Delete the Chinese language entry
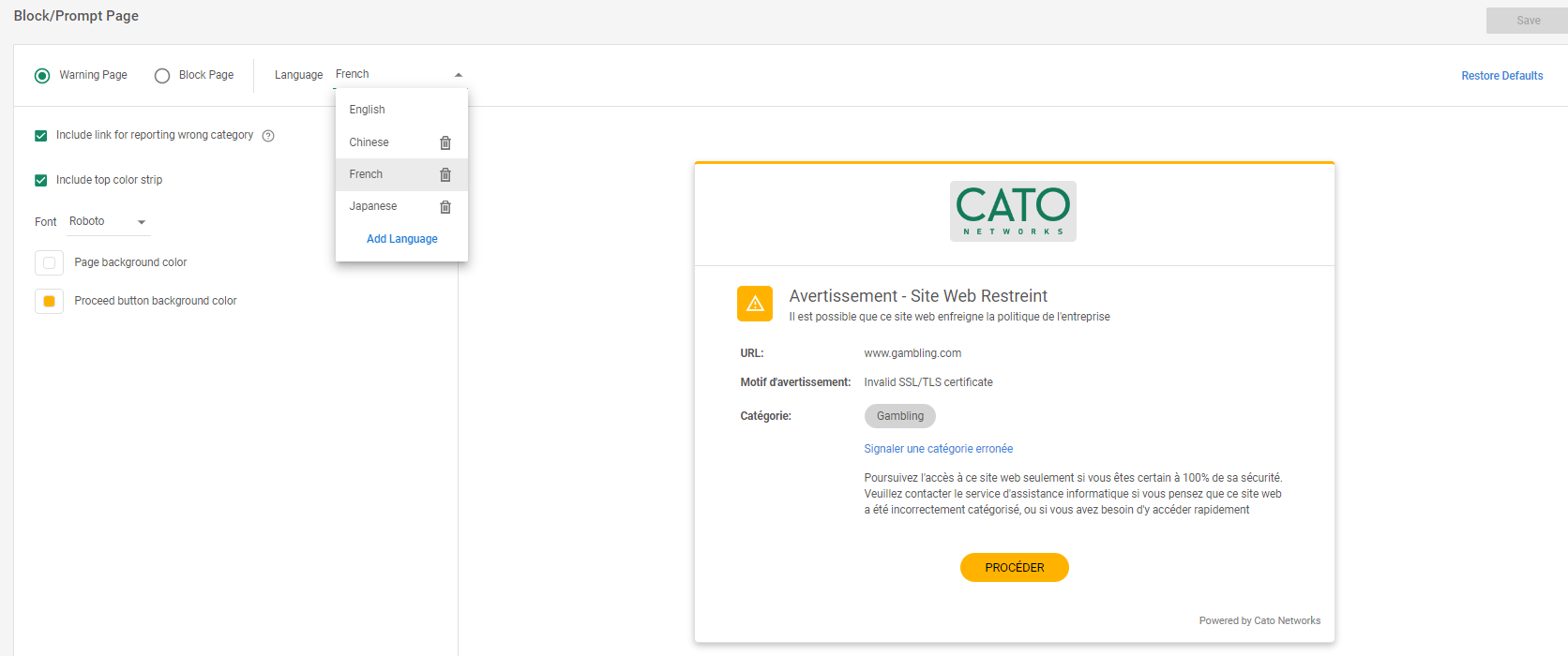The image size is (1568, 656). point(445,142)
